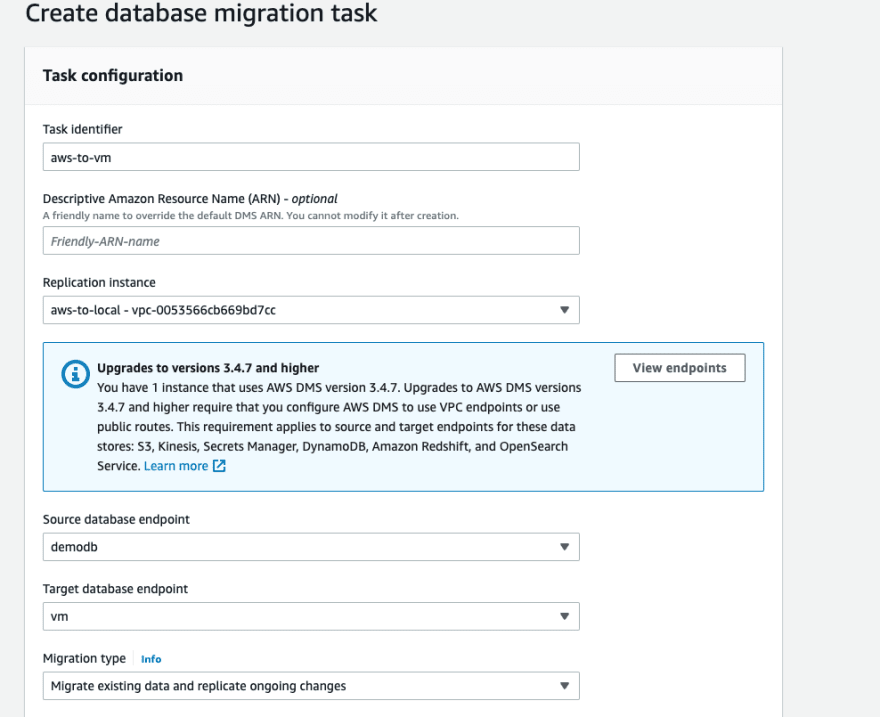The image size is (880, 717).
Task: Open the Learn more link
Action: pyautogui.click(x=176, y=466)
